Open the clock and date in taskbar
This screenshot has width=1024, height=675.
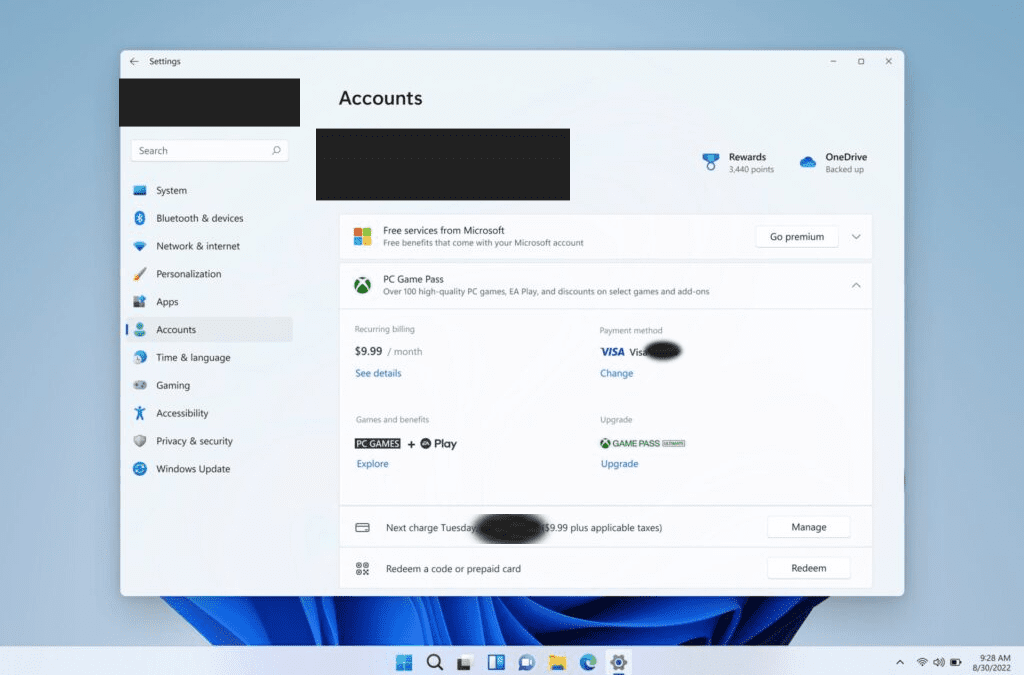(992, 663)
